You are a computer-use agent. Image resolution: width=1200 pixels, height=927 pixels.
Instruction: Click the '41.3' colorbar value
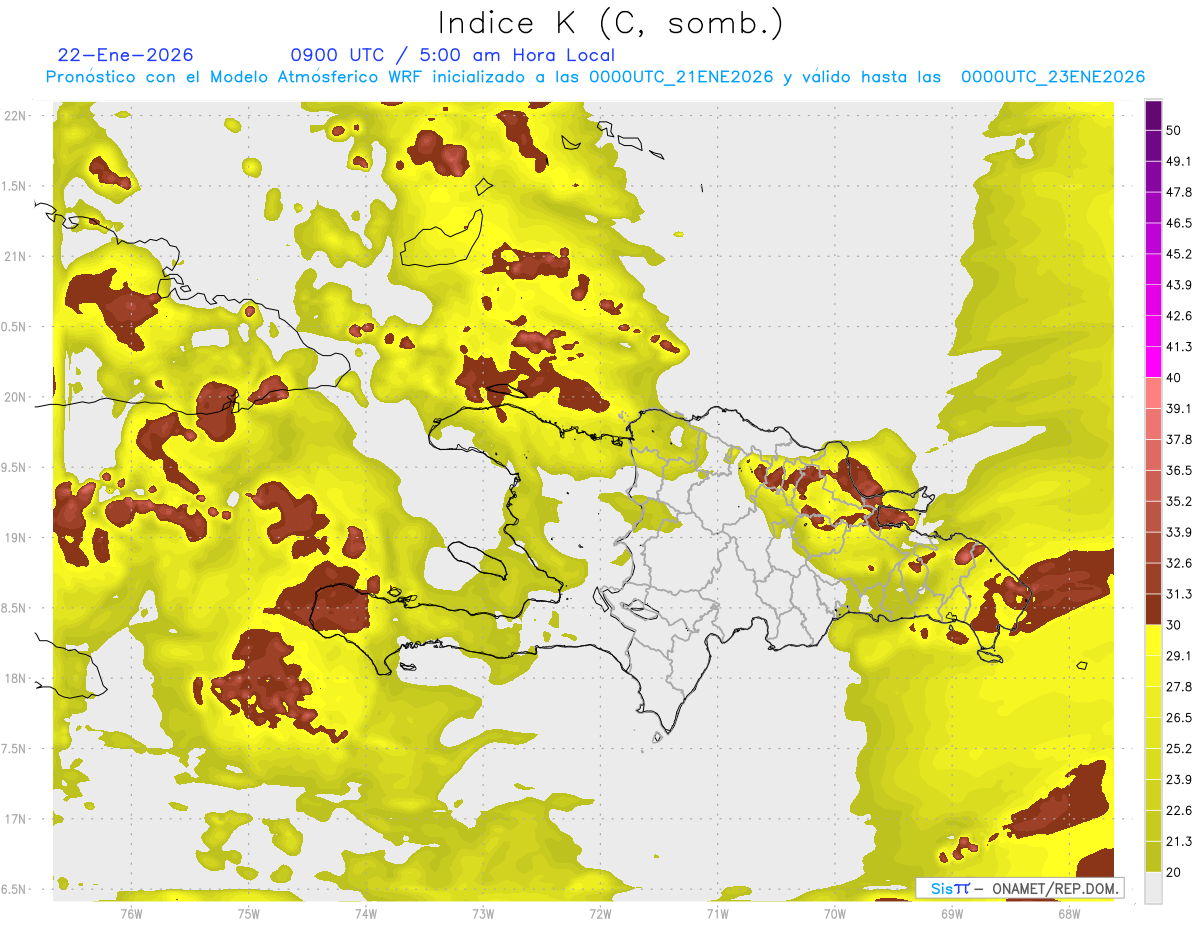tap(1179, 347)
